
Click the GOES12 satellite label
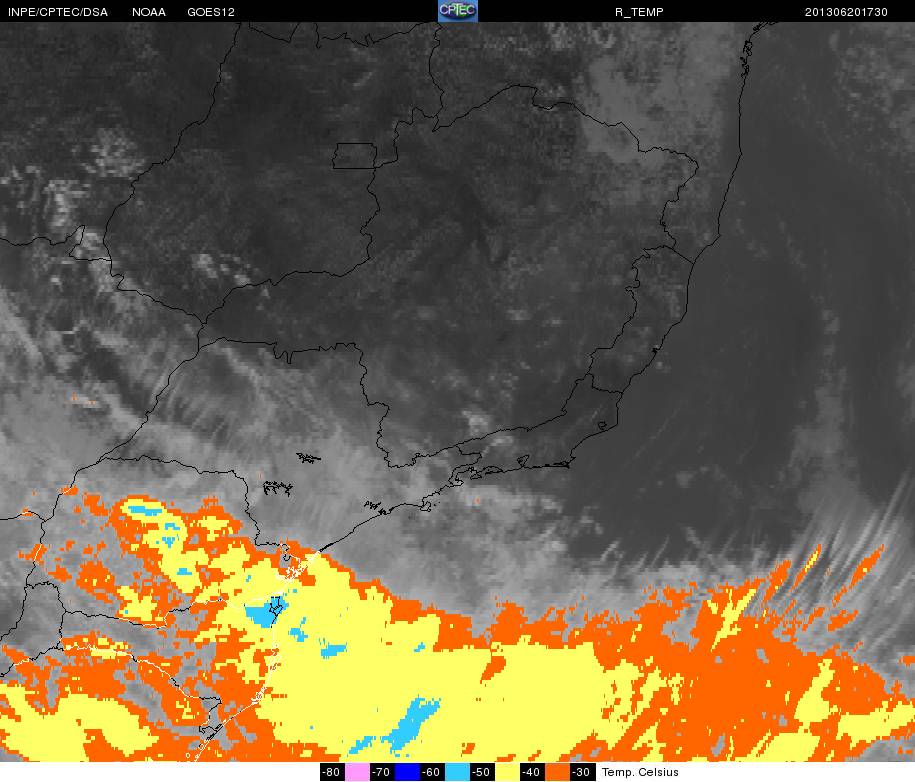(x=211, y=12)
